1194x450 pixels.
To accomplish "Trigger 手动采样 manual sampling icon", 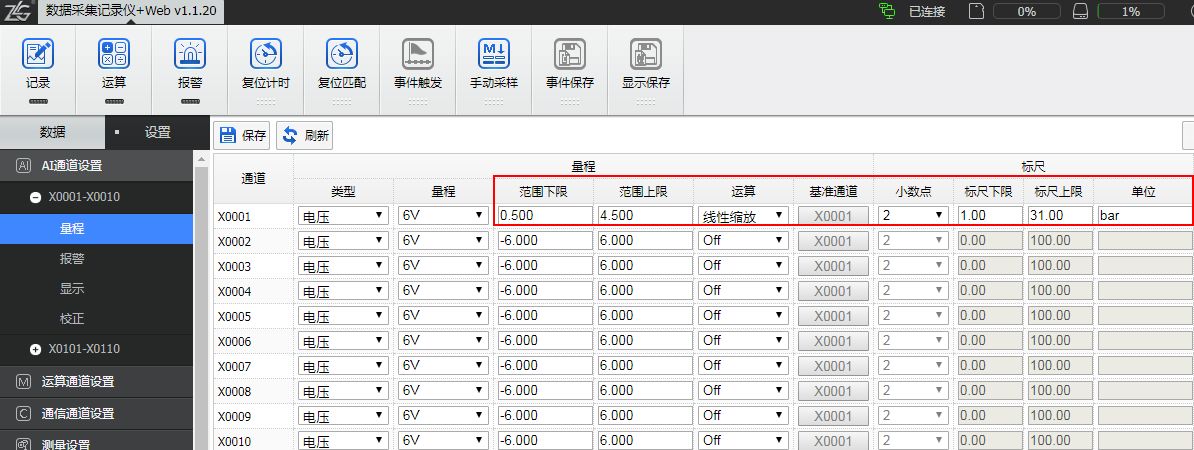I will coord(494,54).
